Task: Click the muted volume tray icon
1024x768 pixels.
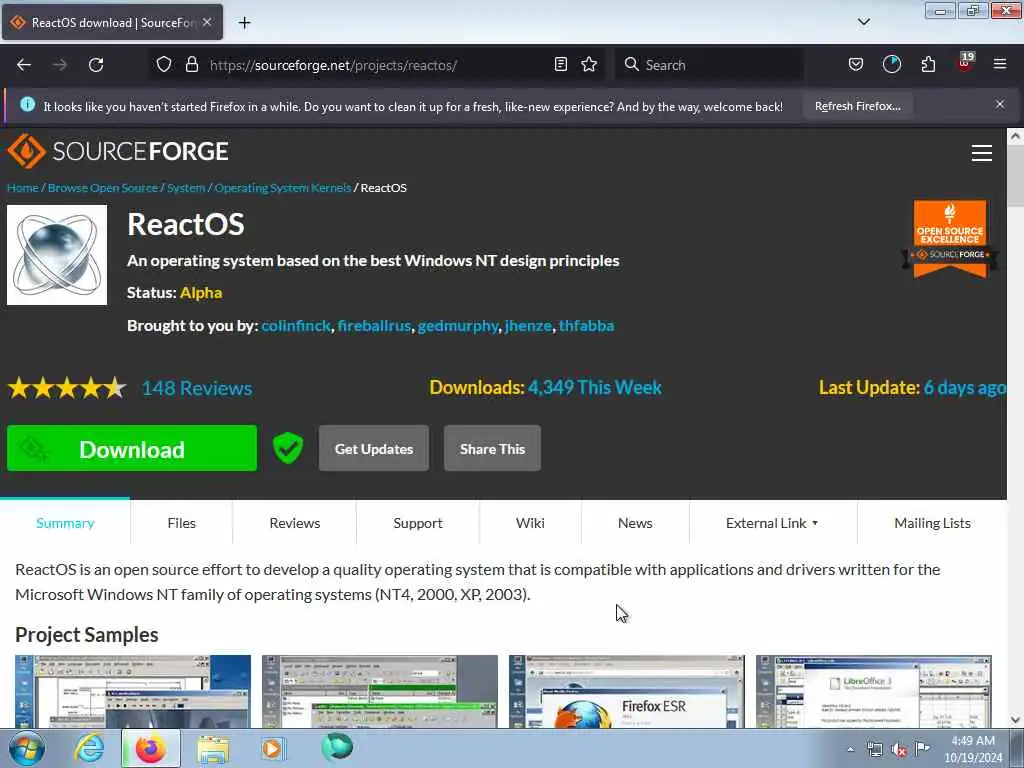Action: (x=899, y=749)
